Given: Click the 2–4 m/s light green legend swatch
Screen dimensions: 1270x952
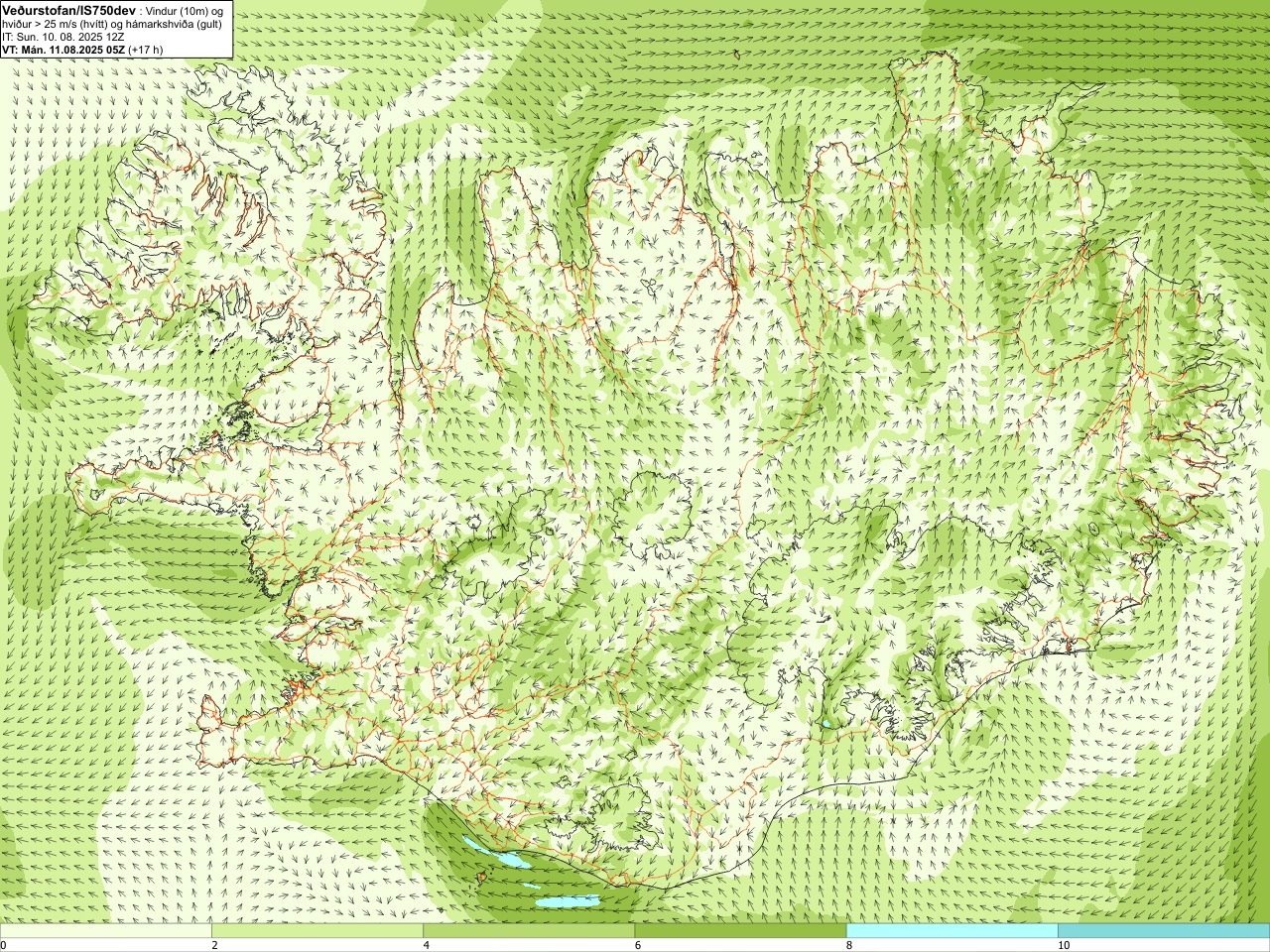Looking at the screenshot, I should click(x=317, y=931).
